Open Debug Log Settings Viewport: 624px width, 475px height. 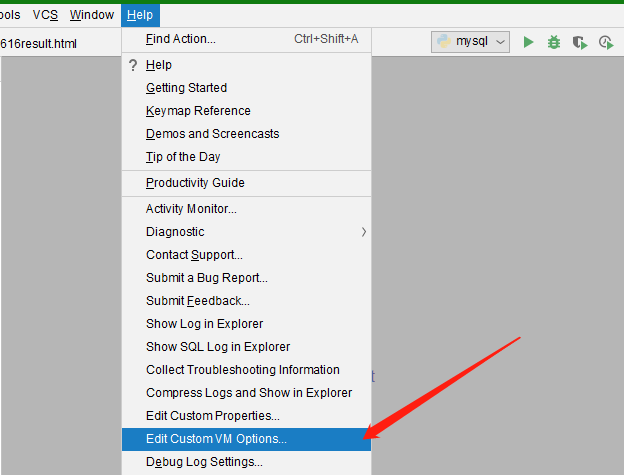(x=246, y=462)
